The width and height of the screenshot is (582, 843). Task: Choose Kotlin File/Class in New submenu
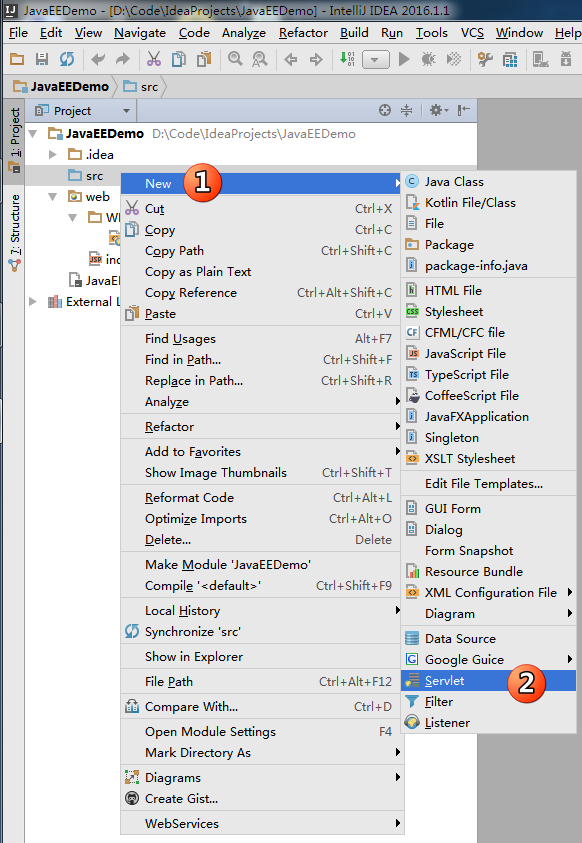(x=488, y=203)
